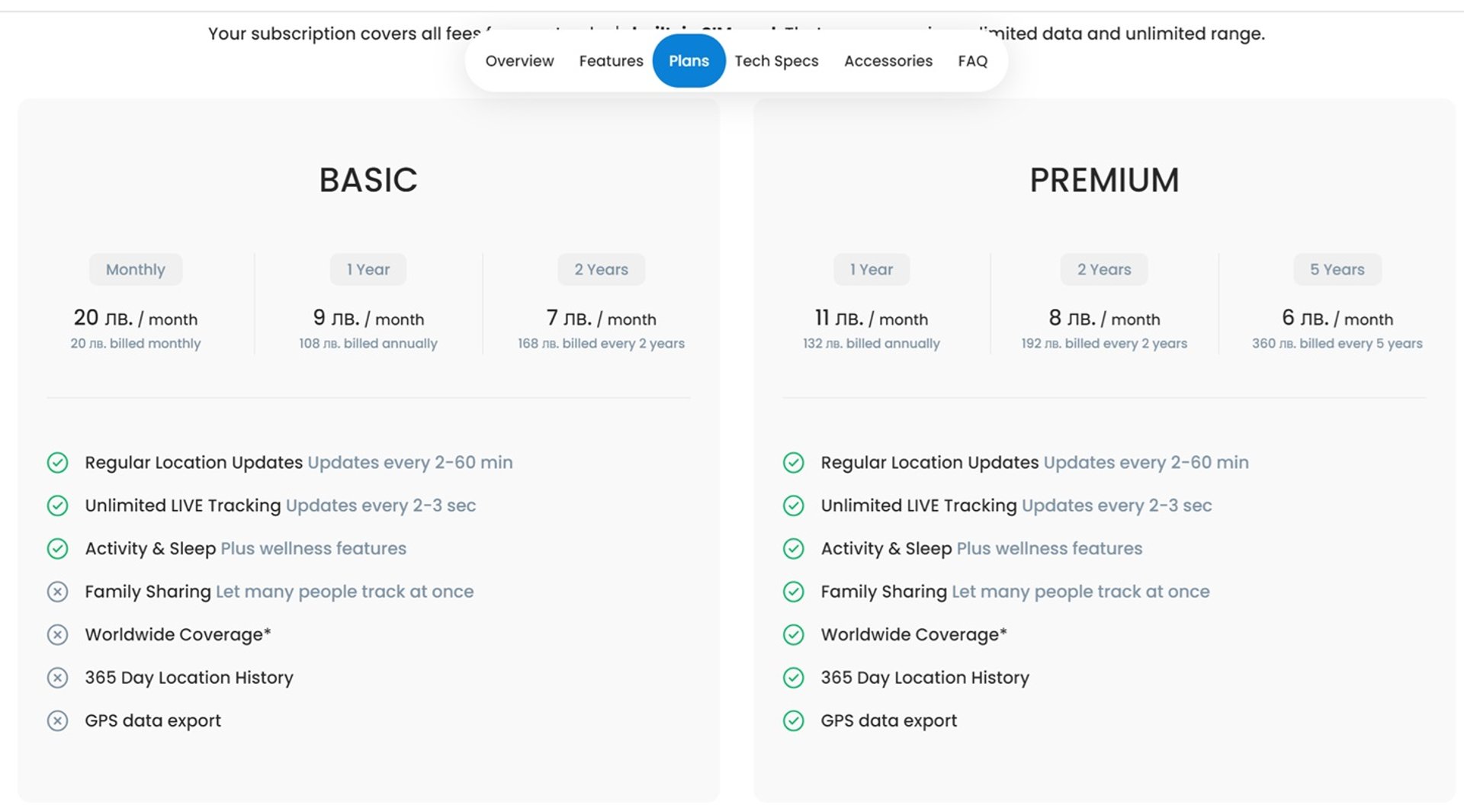Image resolution: width=1464 pixels, height=812 pixels.
Task: Pick the Premium 2 Years billing option
Action: click(x=1104, y=269)
